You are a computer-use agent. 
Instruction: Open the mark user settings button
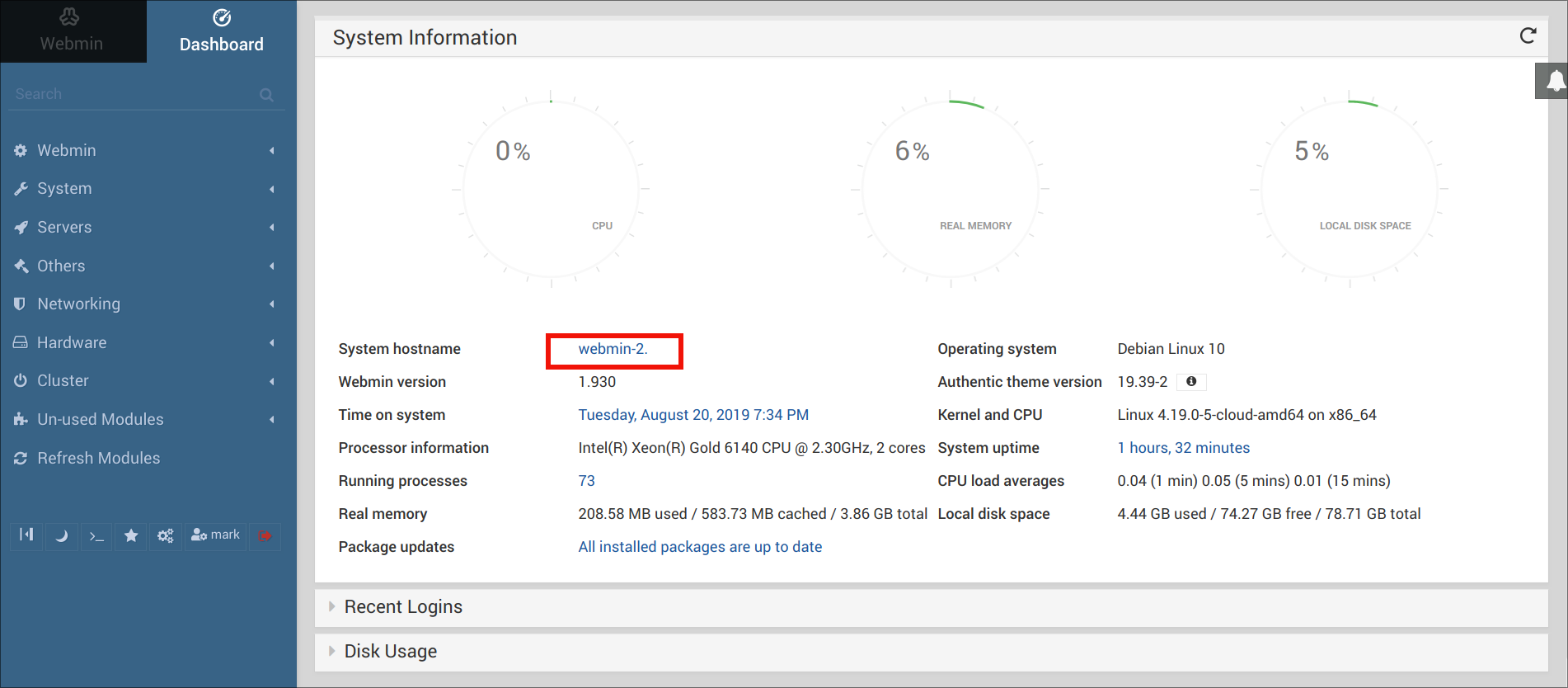pos(215,535)
